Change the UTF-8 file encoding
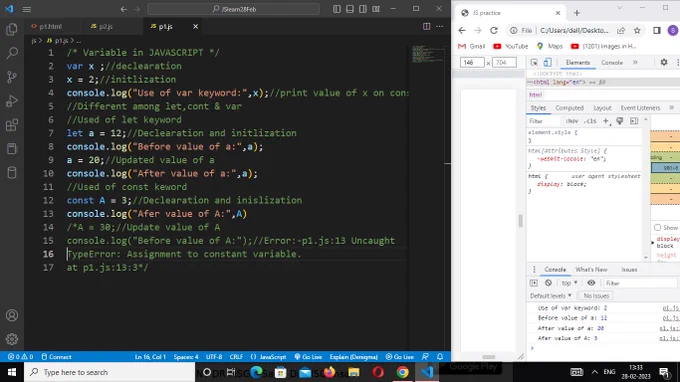Image resolution: width=680 pixels, height=382 pixels. [x=214, y=357]
